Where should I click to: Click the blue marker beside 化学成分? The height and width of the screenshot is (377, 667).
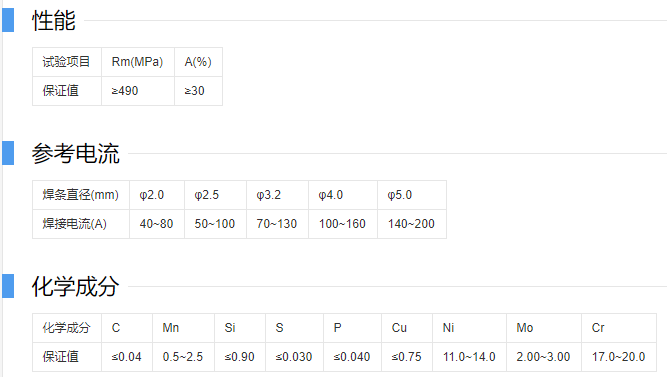[8, 286]
